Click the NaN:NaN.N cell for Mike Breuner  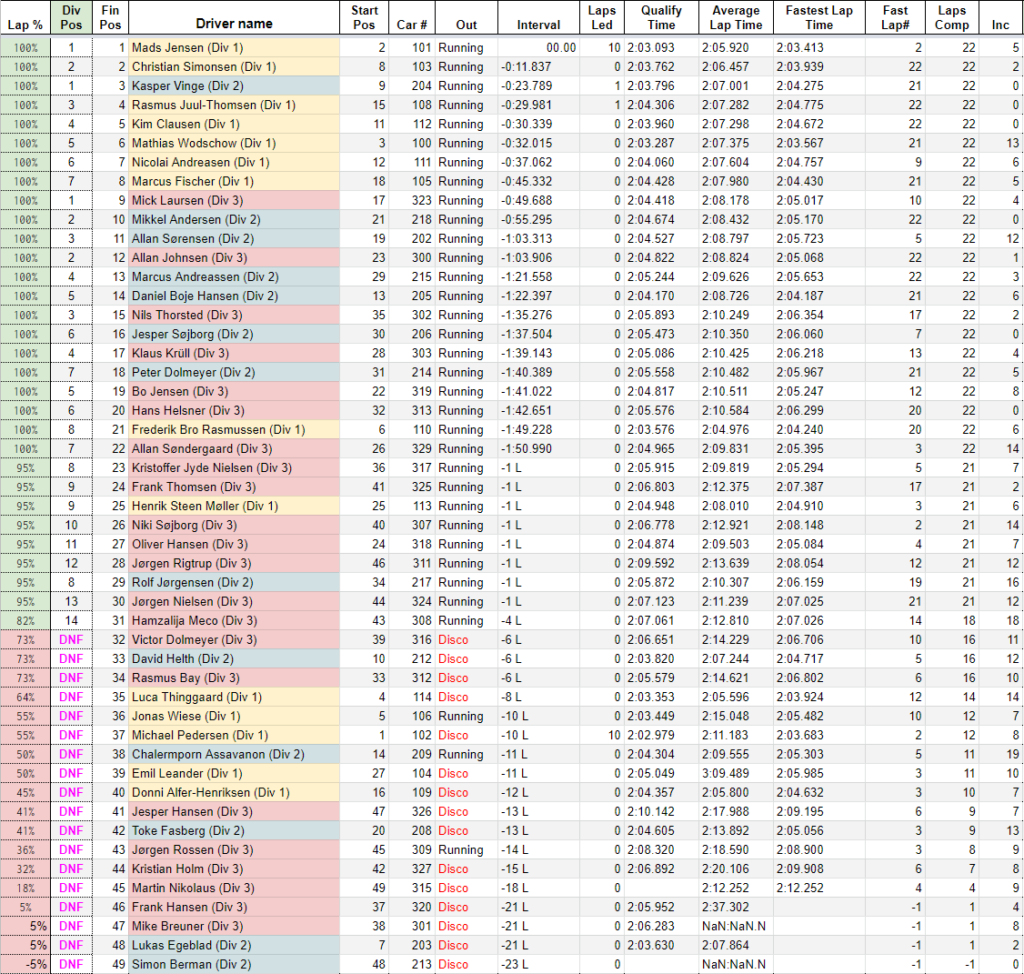734,926
